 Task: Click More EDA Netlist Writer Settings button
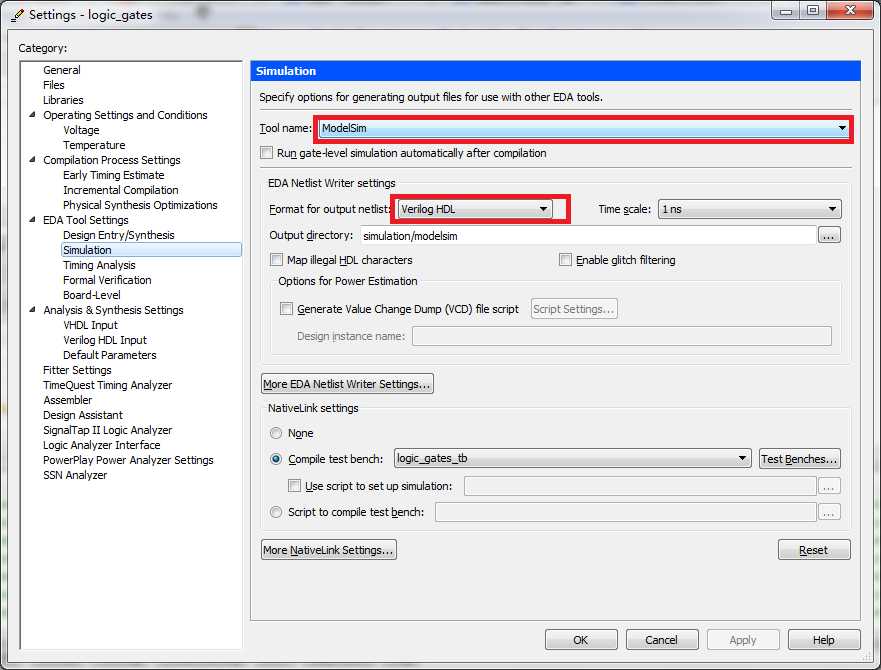click(x=347, y=384)
